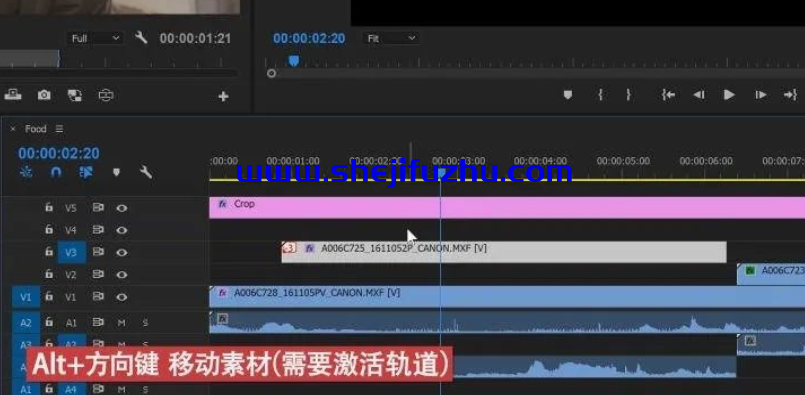Toggle Linked Selection in timeline header
805x395 pixels.
[86, 172]
